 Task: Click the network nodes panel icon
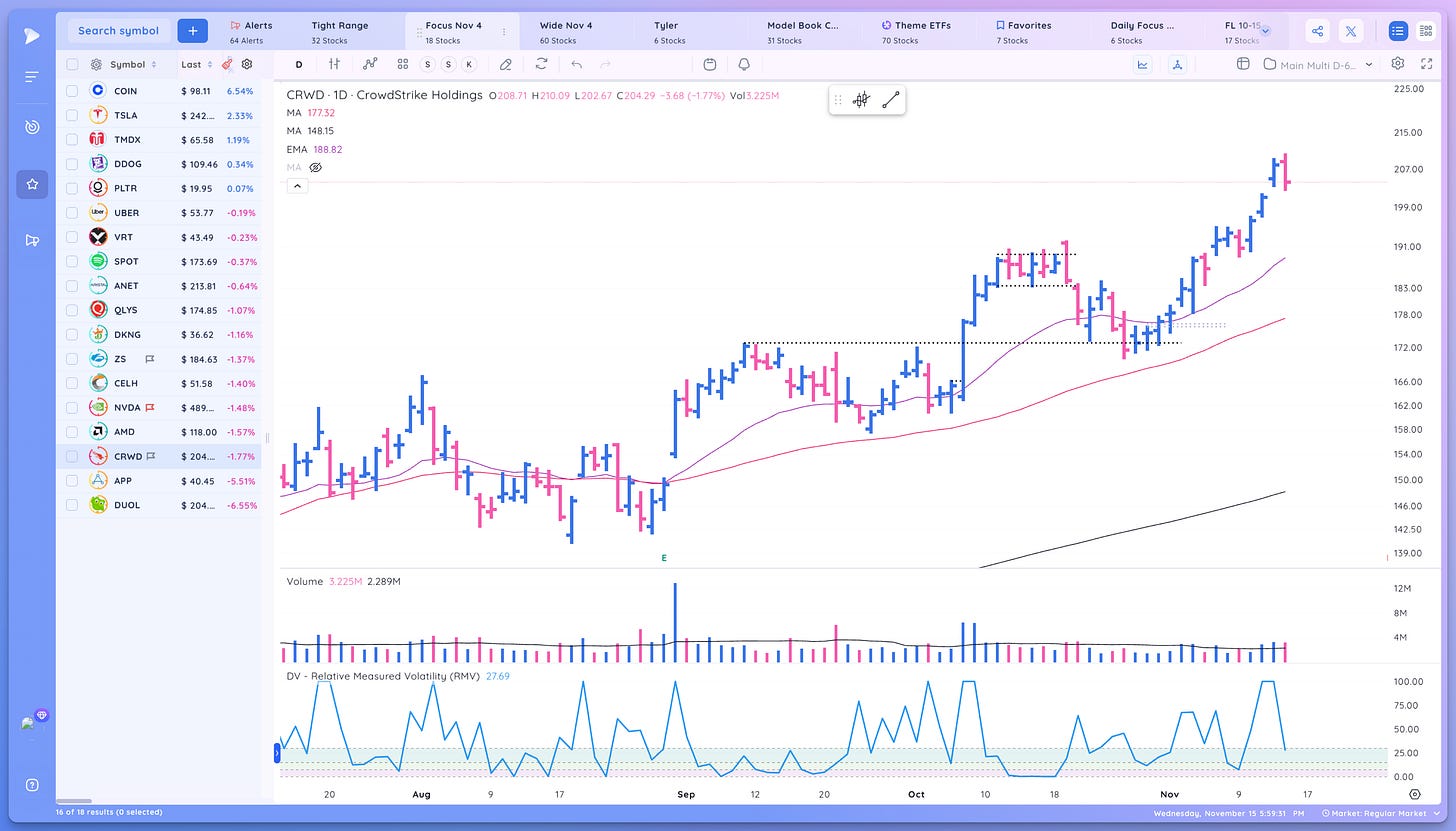coord(1177,64)
